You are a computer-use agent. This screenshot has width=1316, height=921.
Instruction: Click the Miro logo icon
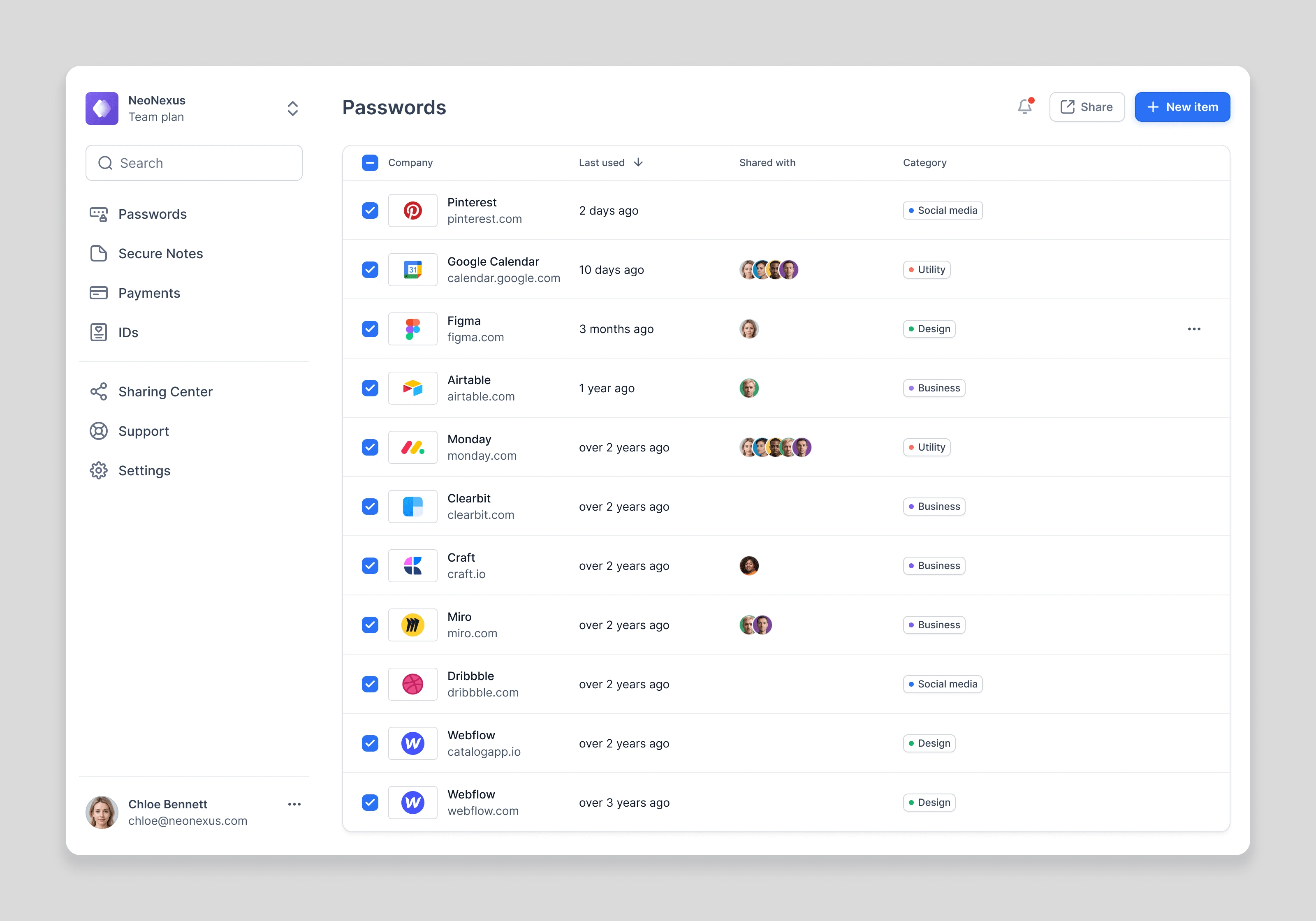tap(412, 625)
